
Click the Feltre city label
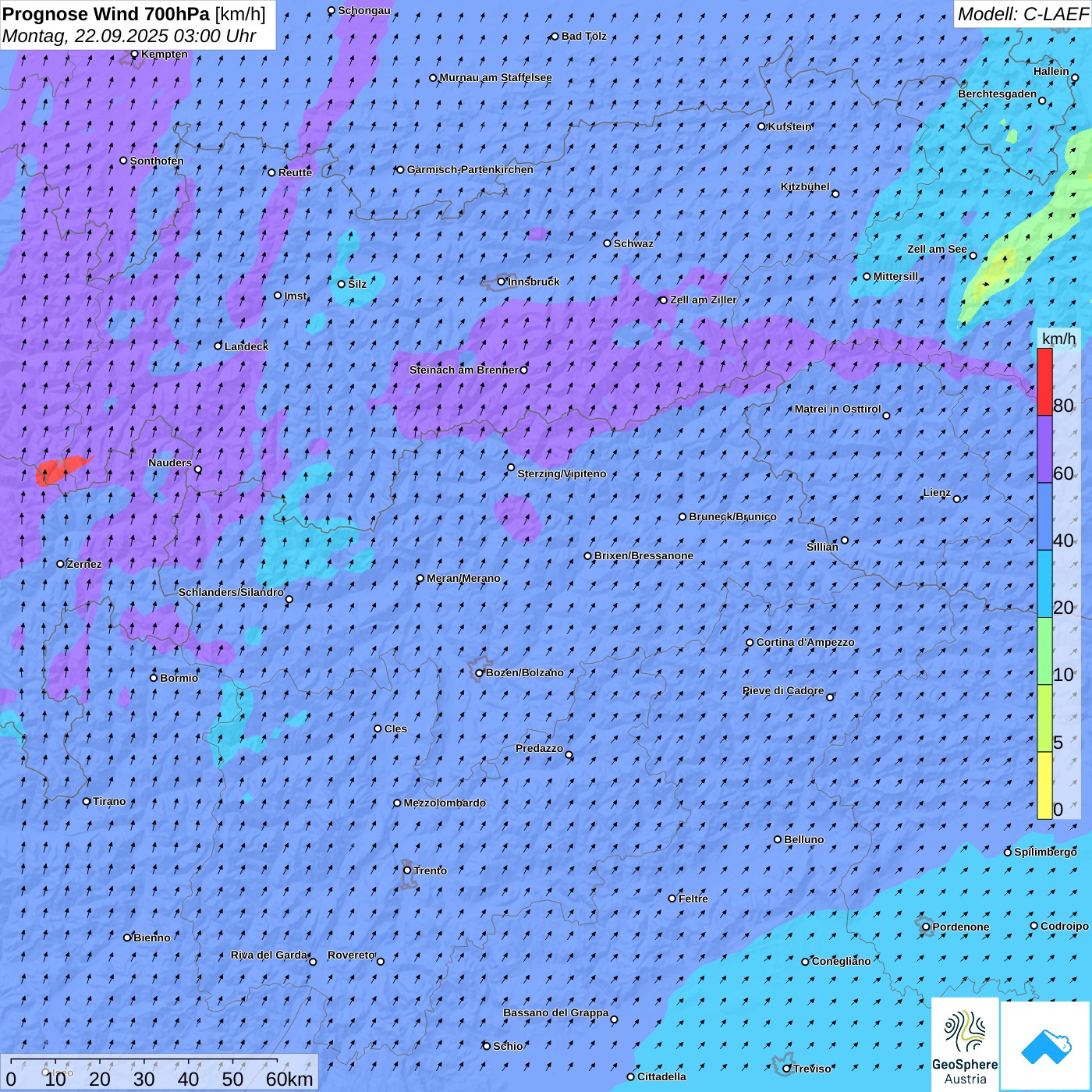693,899
